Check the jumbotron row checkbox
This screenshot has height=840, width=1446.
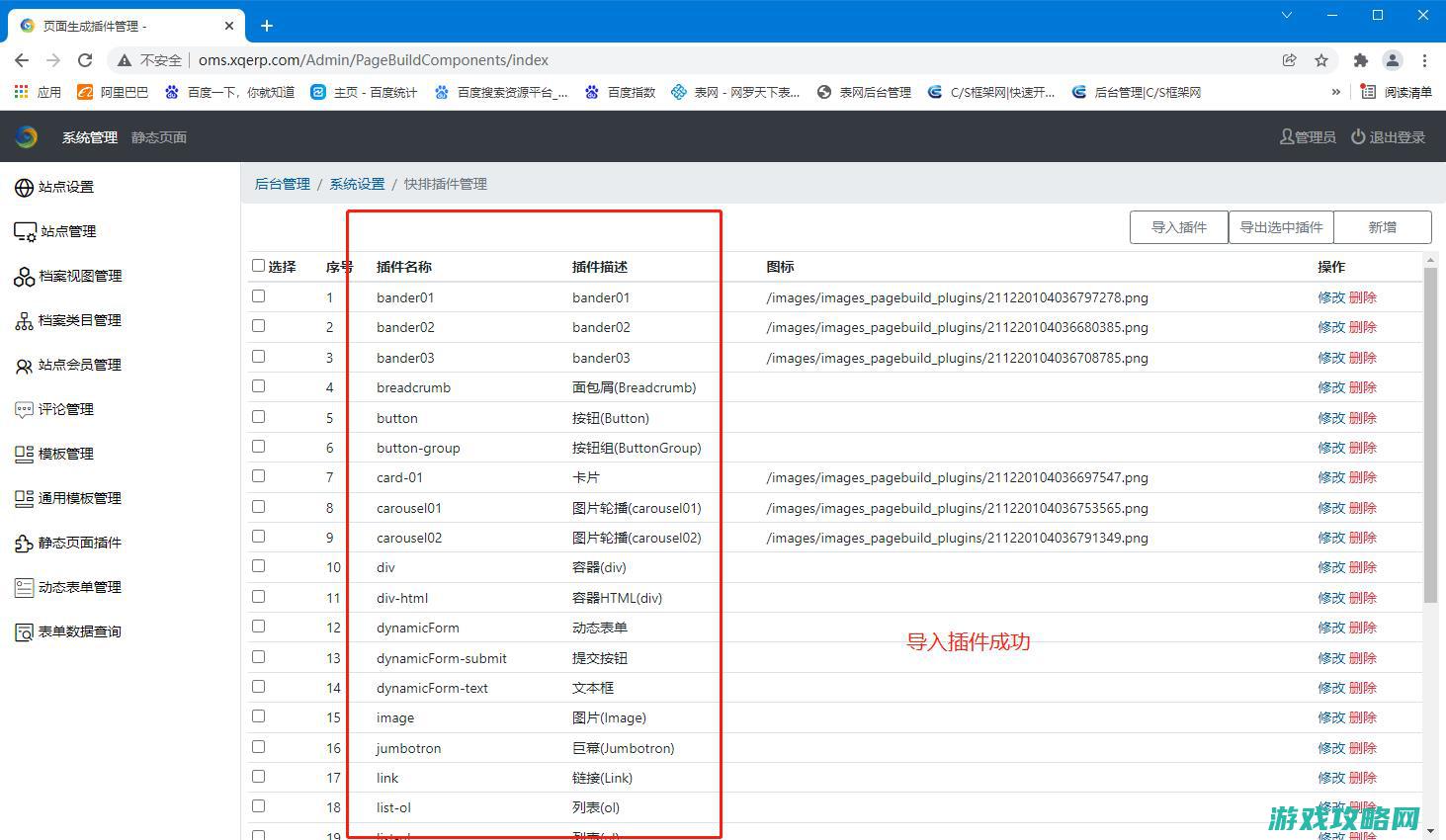259,746
